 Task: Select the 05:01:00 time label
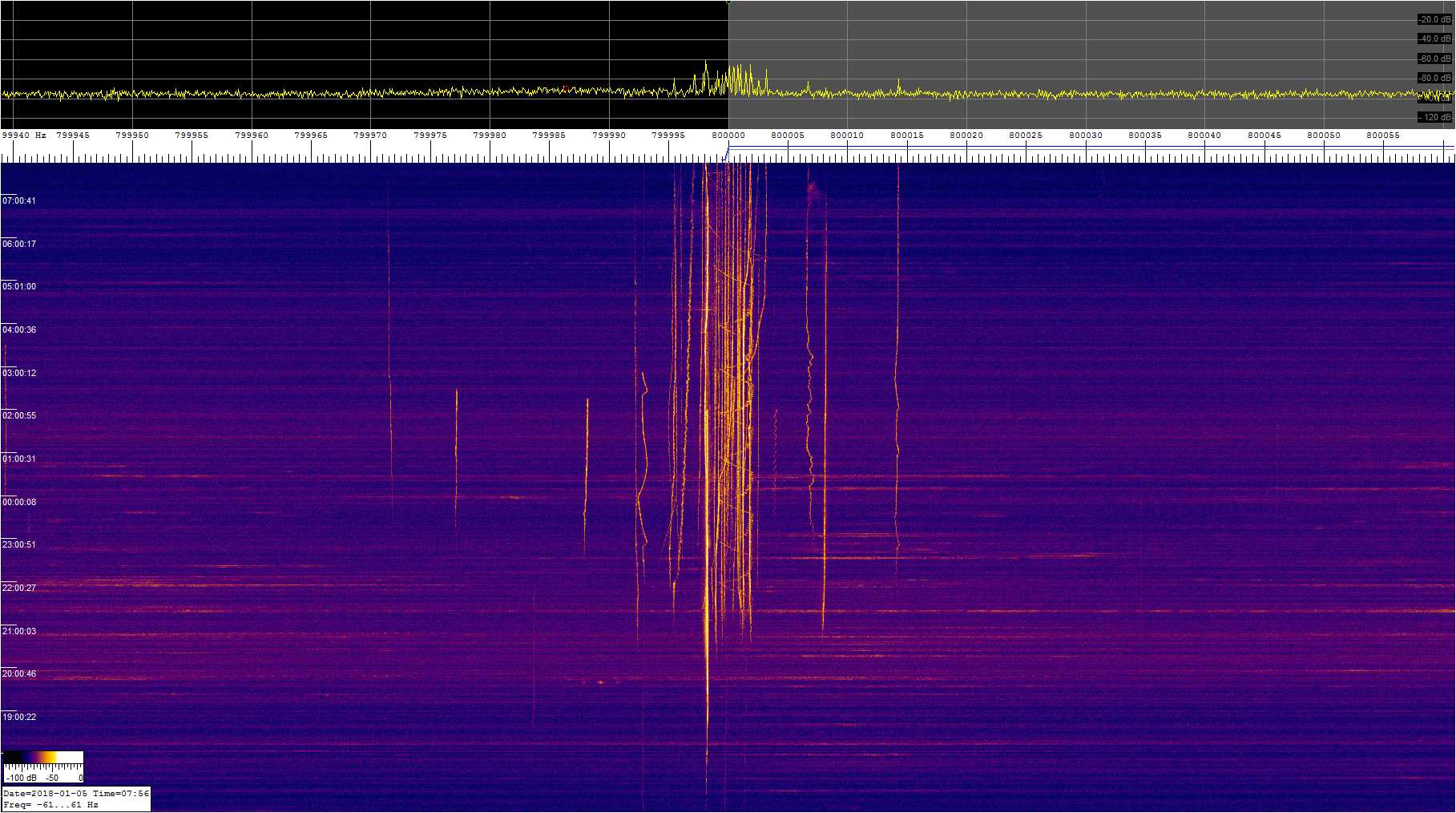(19, 286)
